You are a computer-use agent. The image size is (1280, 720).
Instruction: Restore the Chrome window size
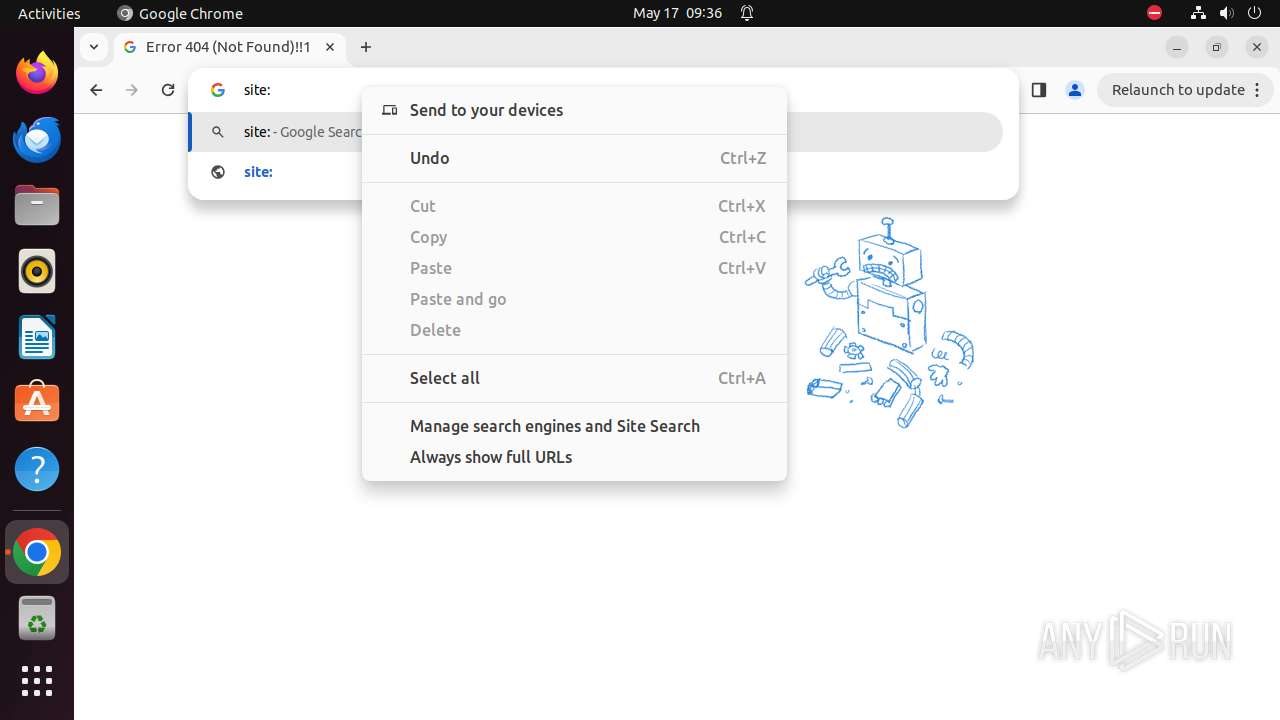1217,47
